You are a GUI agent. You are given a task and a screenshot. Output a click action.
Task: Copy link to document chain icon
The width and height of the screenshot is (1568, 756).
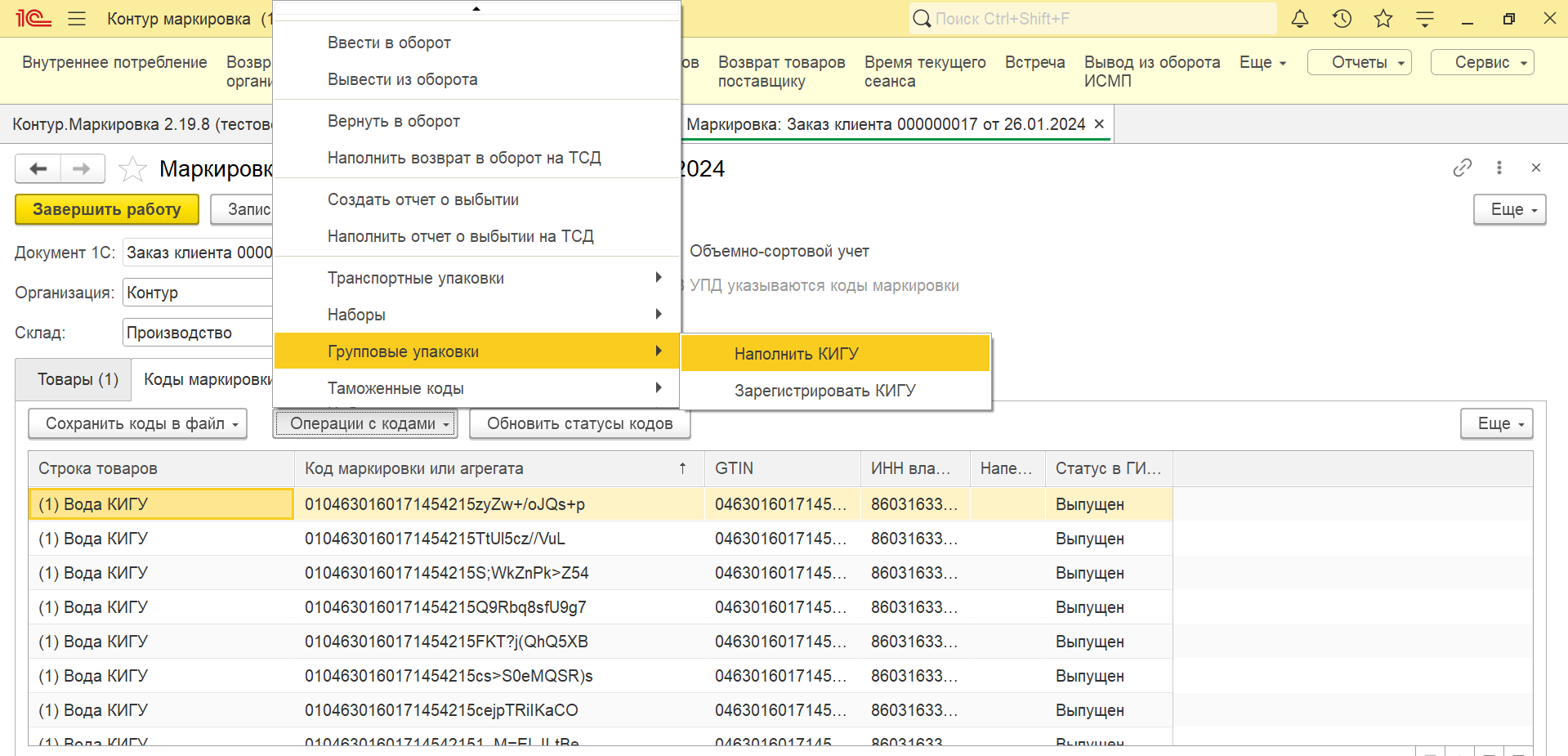(x=1463, y=168)
